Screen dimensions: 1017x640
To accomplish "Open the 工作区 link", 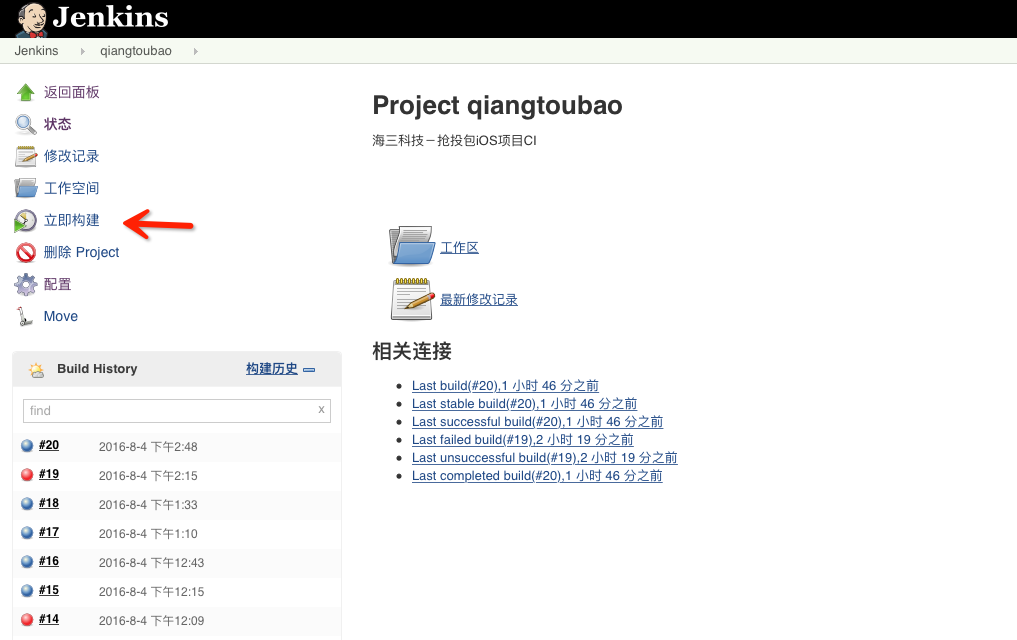I will (x=459, y=248).
